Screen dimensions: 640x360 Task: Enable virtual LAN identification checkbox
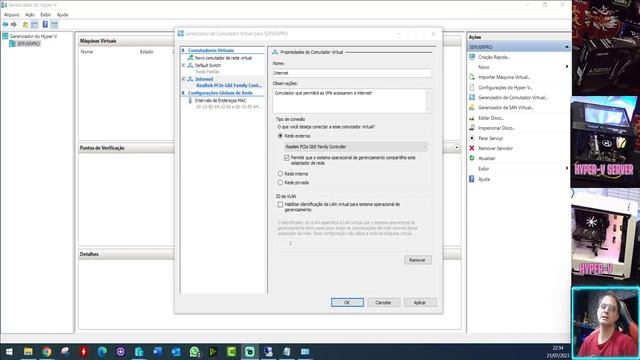point(280,204)
